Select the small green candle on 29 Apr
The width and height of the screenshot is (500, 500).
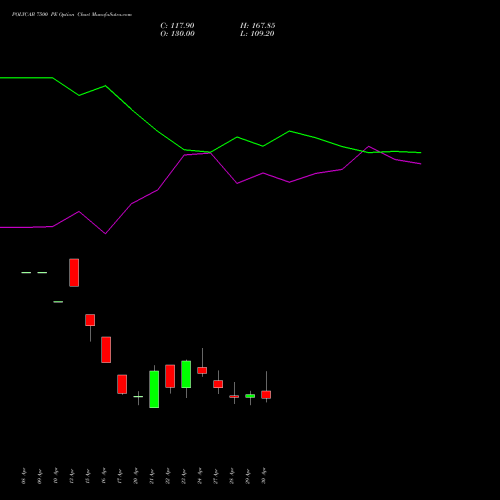click(250, 396)
